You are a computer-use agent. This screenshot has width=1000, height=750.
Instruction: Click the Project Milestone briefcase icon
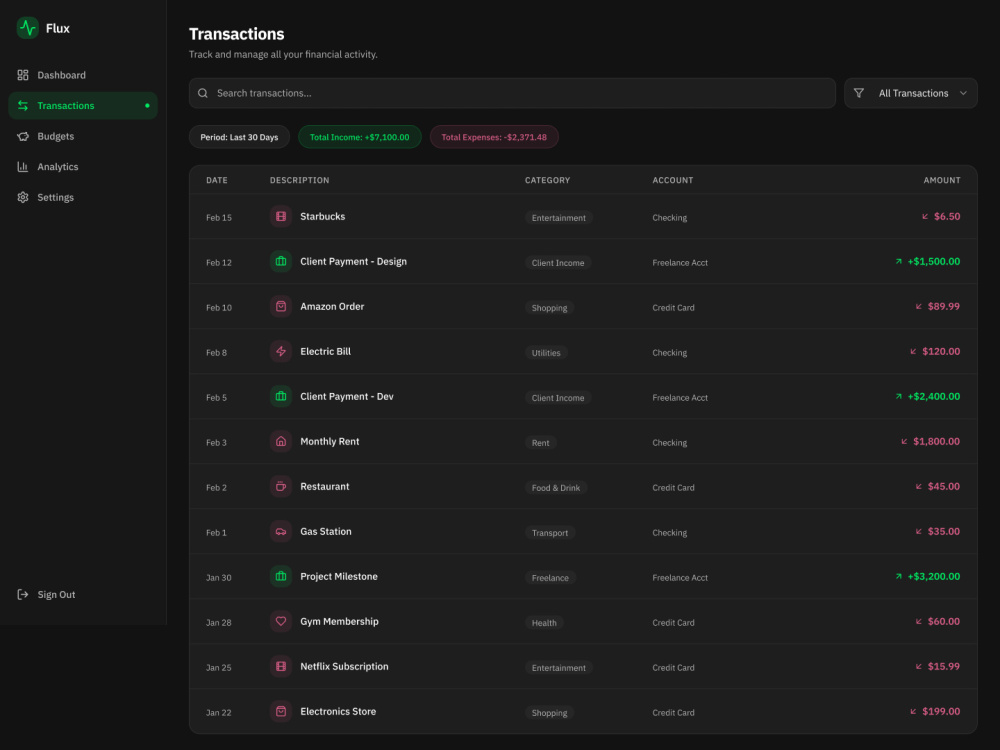[281, 577]
